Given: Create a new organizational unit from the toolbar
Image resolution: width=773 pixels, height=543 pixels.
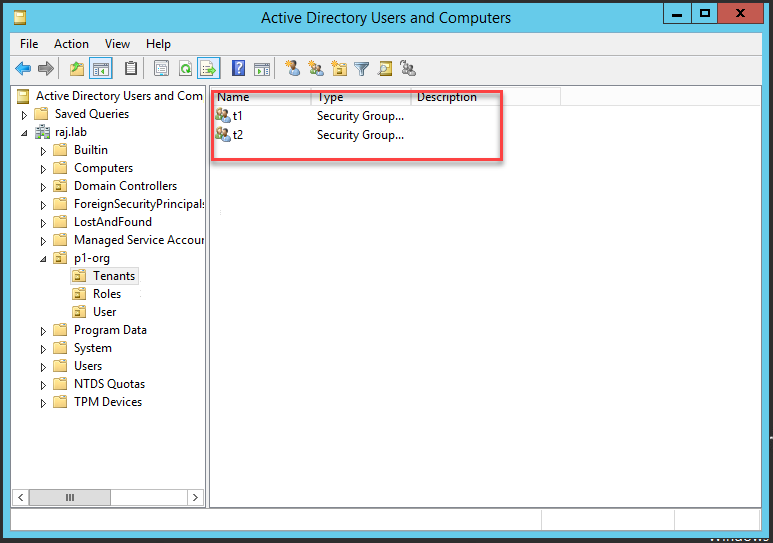Looking at the screenshot, I should click(x=339, y=68).
